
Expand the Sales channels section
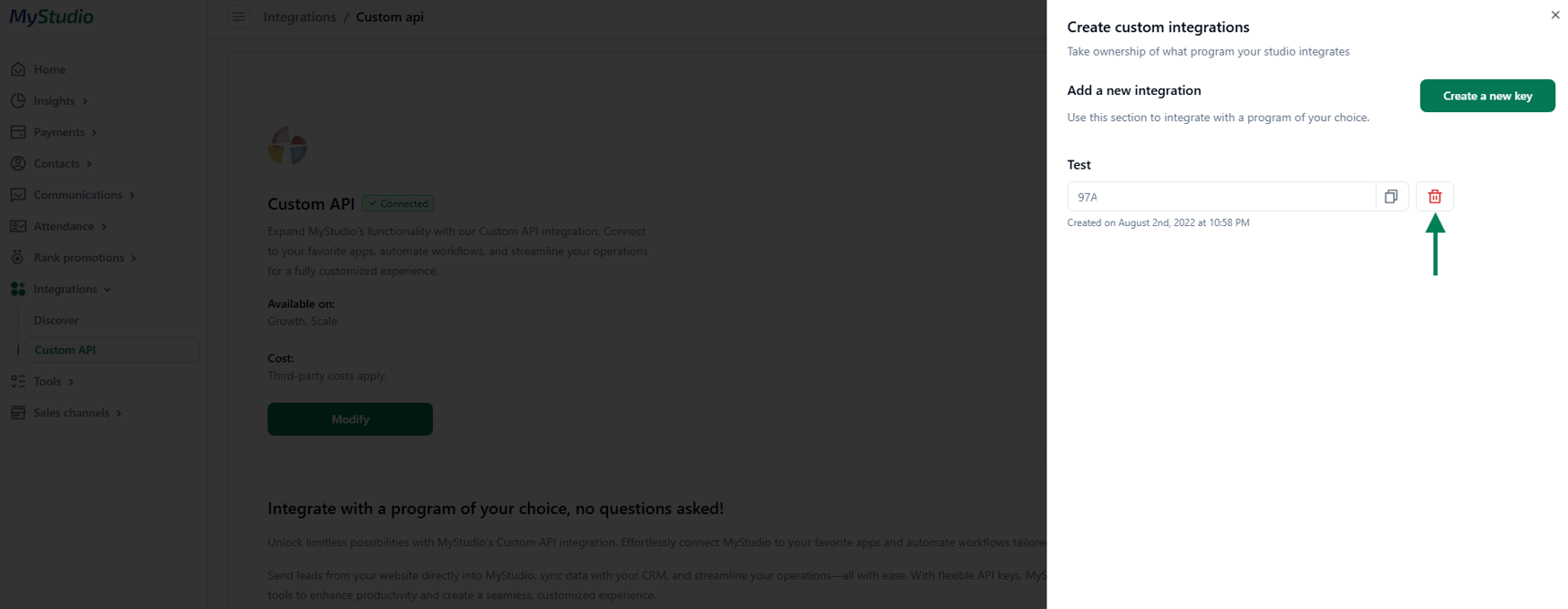pos(119,412)
